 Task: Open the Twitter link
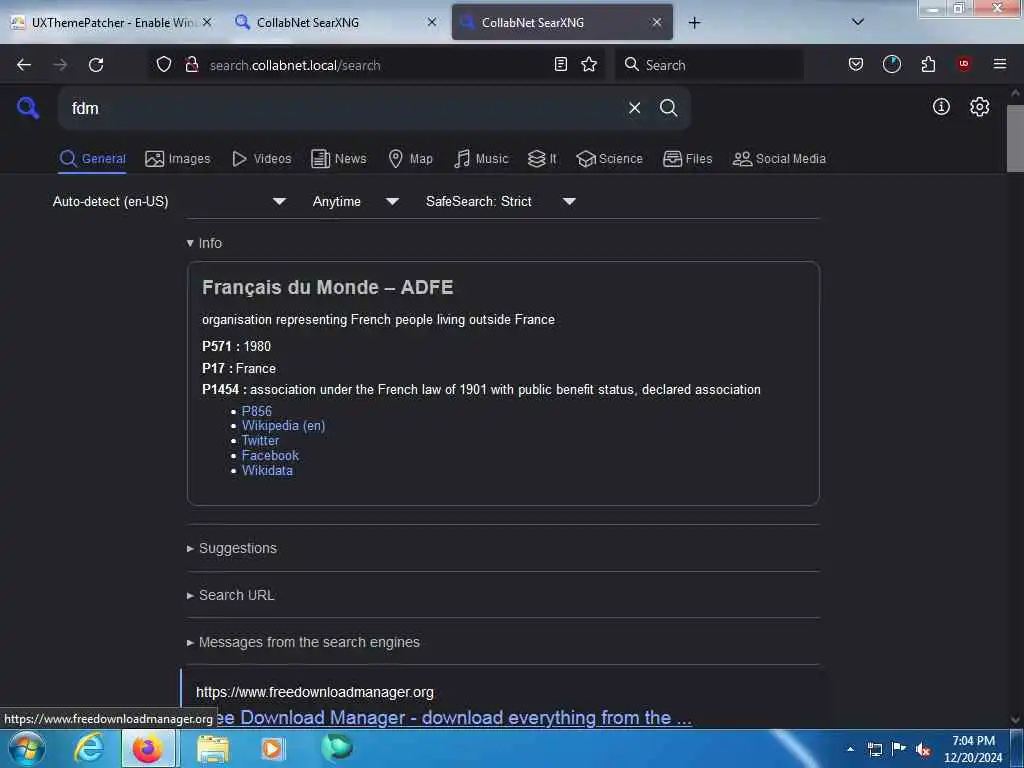click(261, 441)
